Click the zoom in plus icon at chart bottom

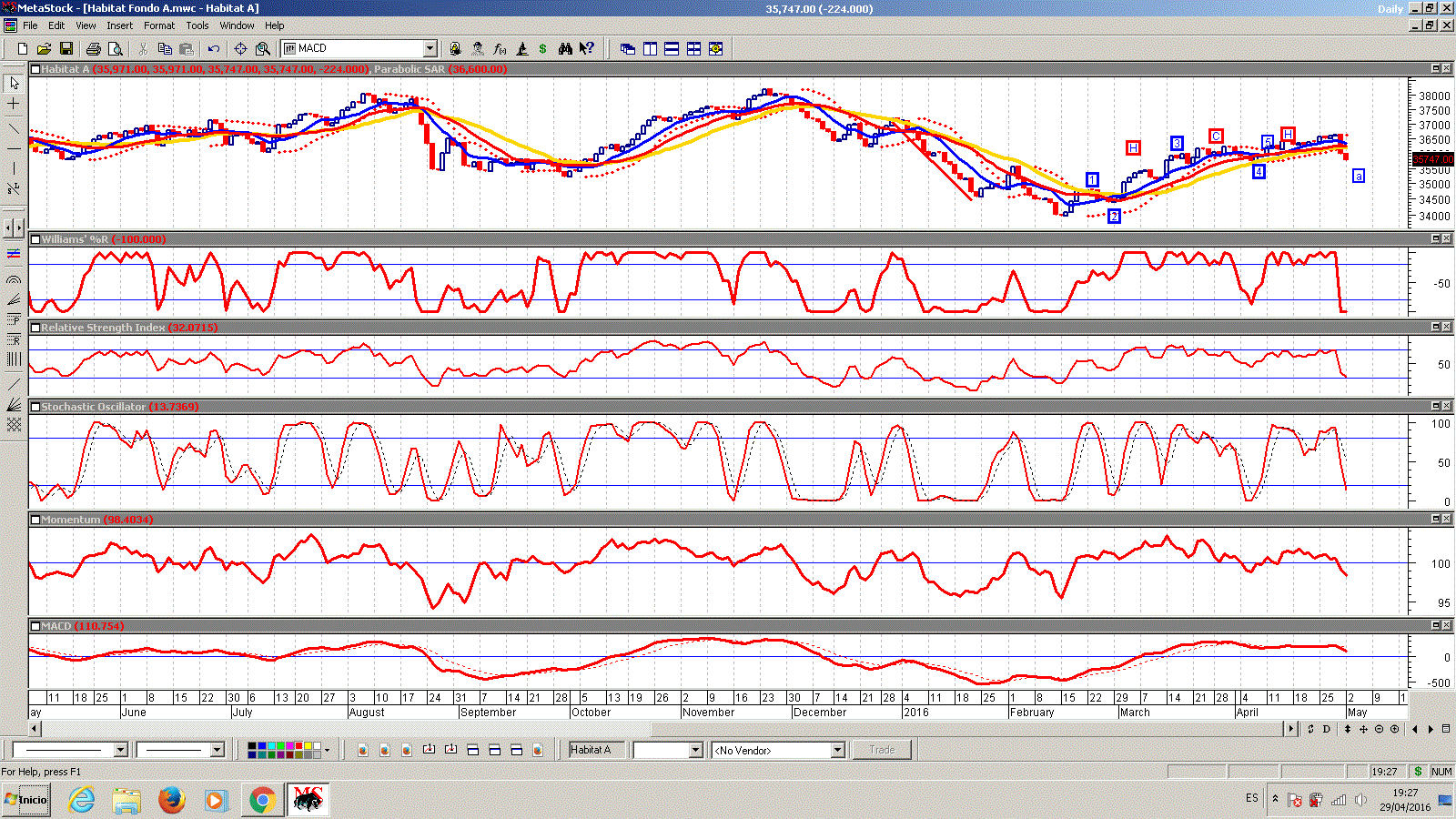point(1394,729)
